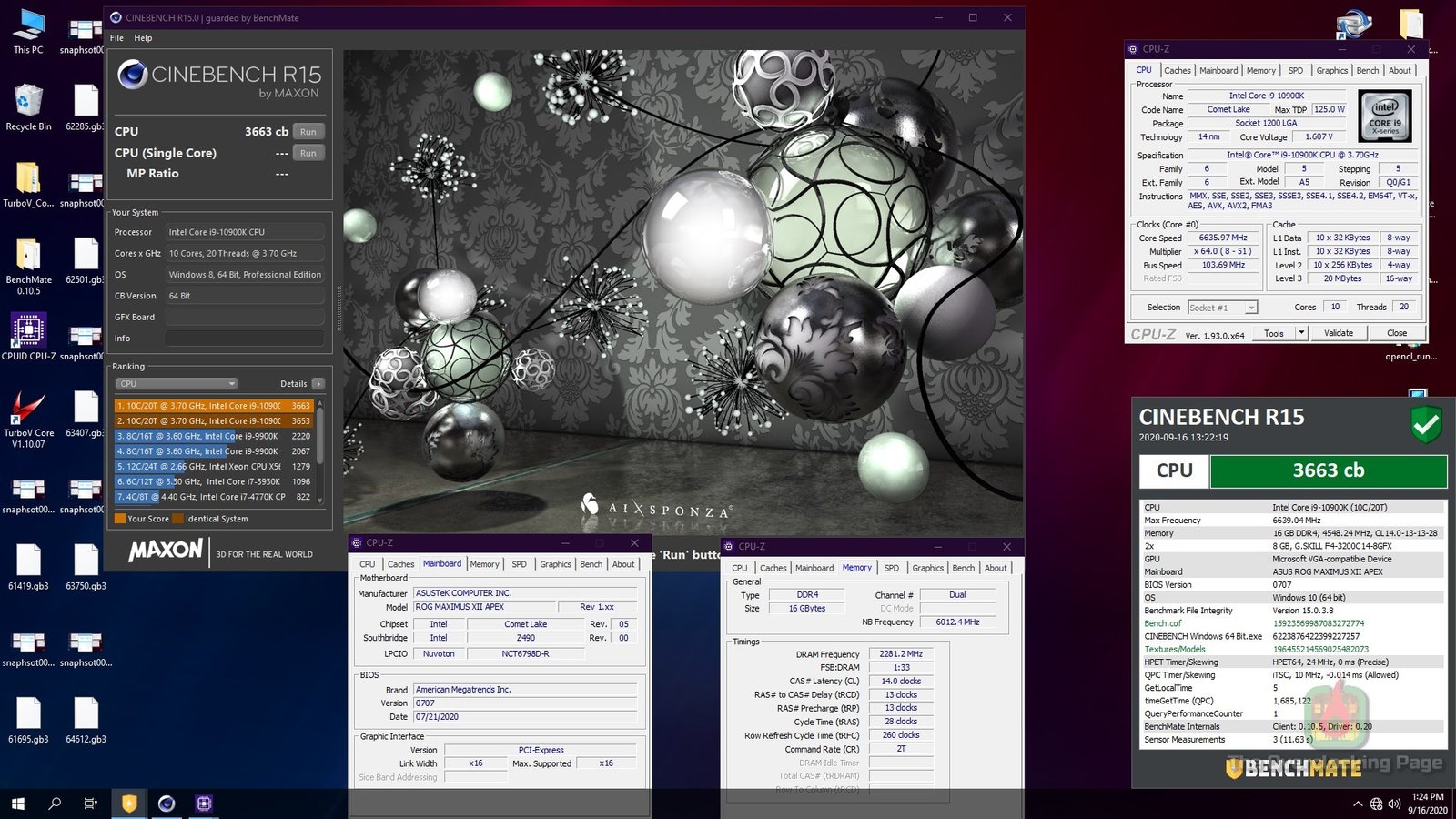Switch to the Caches tab in top CPU-Z window

[1177, 71]
